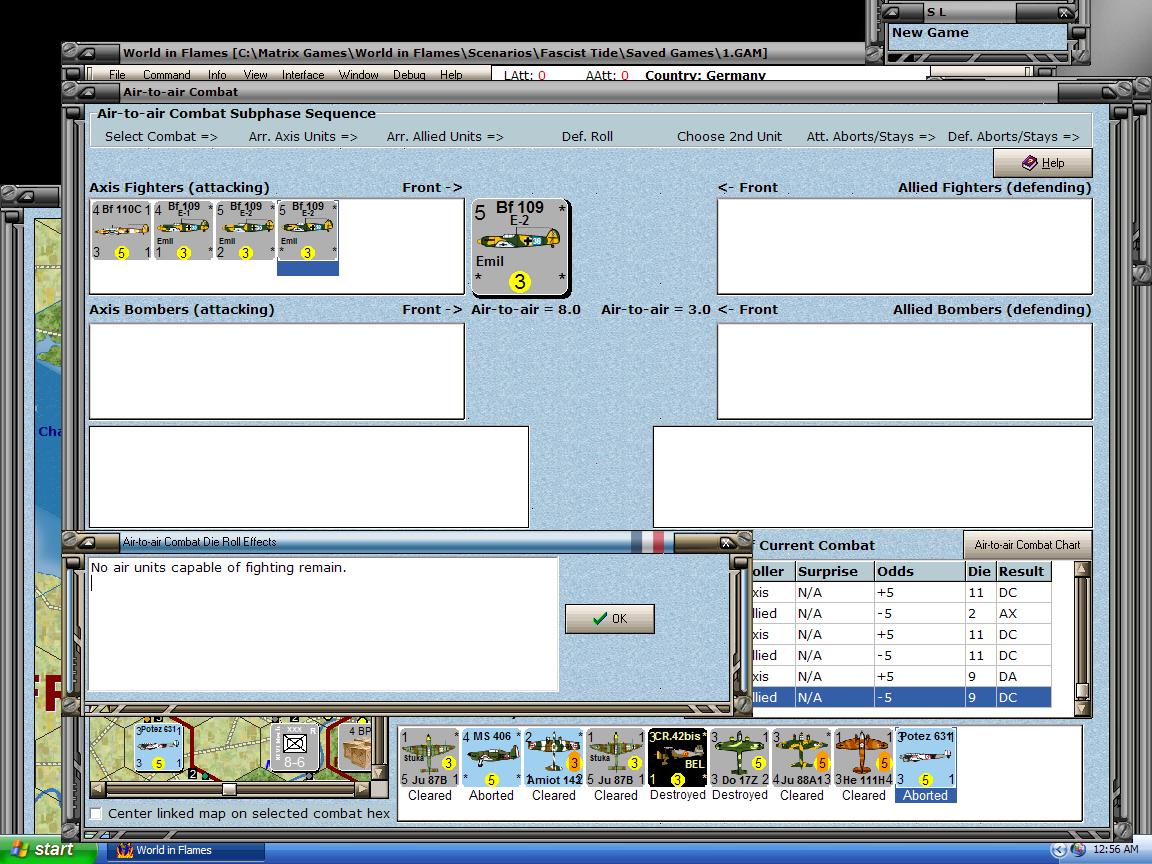Click the DA result cell in combat table
The image size is (1152, 864).
(1023, 676)
